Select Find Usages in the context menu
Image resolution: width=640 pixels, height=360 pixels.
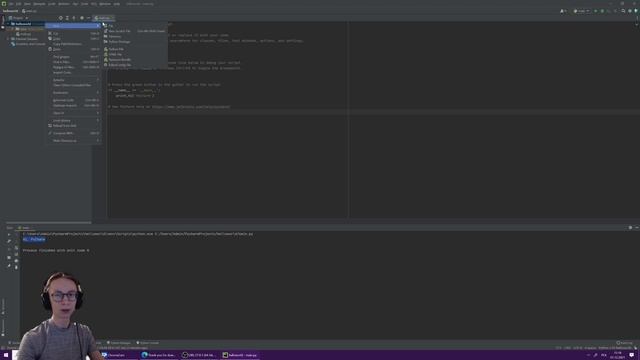coord(73,57)
